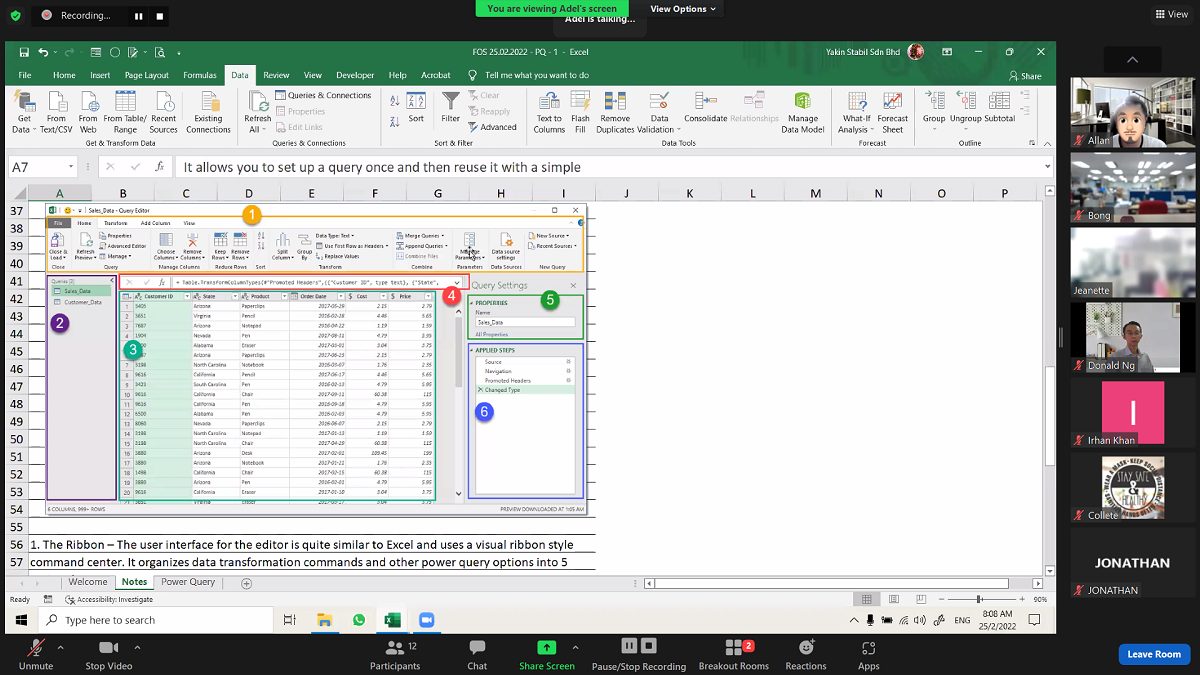
Task: Open Zoom View Options dropdown
Action: [x=684, y=9]
